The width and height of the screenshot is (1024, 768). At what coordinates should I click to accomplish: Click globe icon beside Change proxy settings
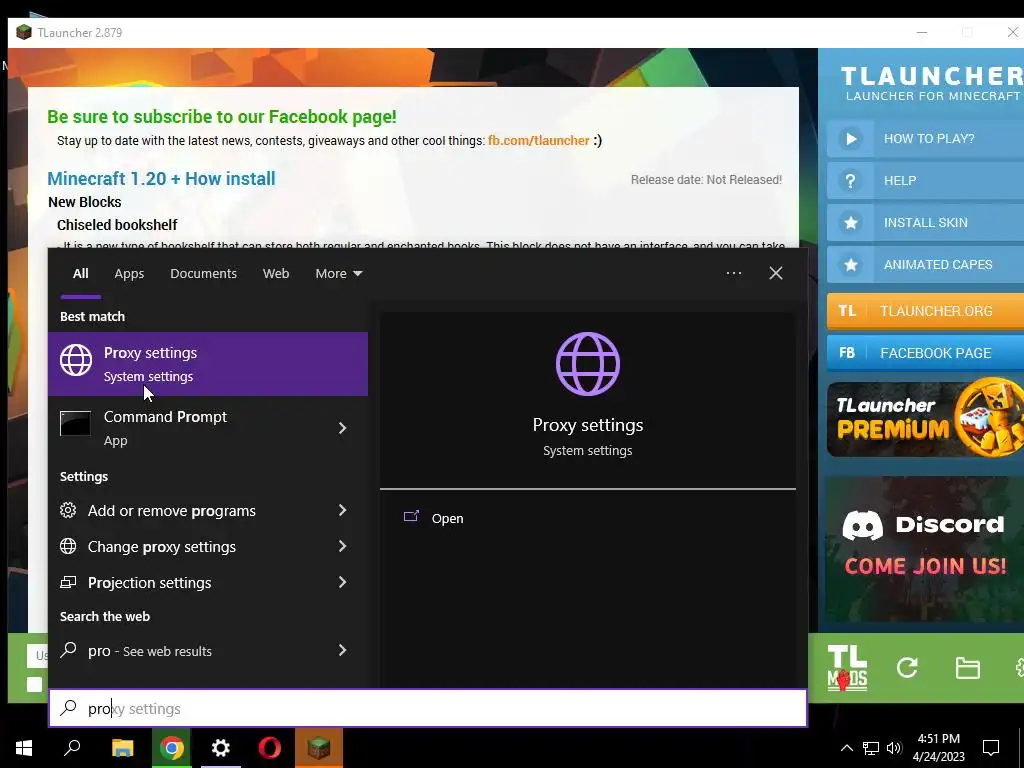point(68,546)
